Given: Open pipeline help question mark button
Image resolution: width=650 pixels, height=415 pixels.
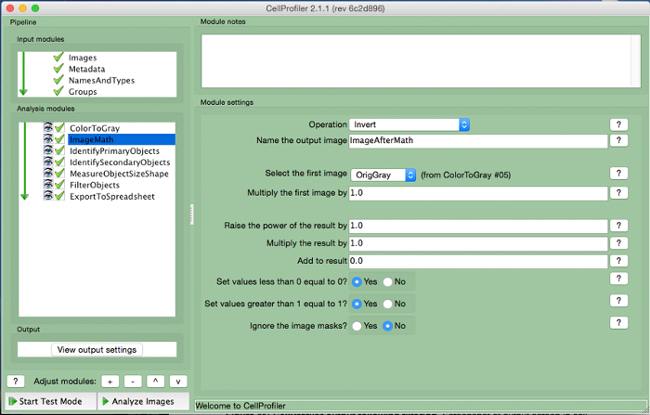Looking at the screenshot, I should 15,381.
